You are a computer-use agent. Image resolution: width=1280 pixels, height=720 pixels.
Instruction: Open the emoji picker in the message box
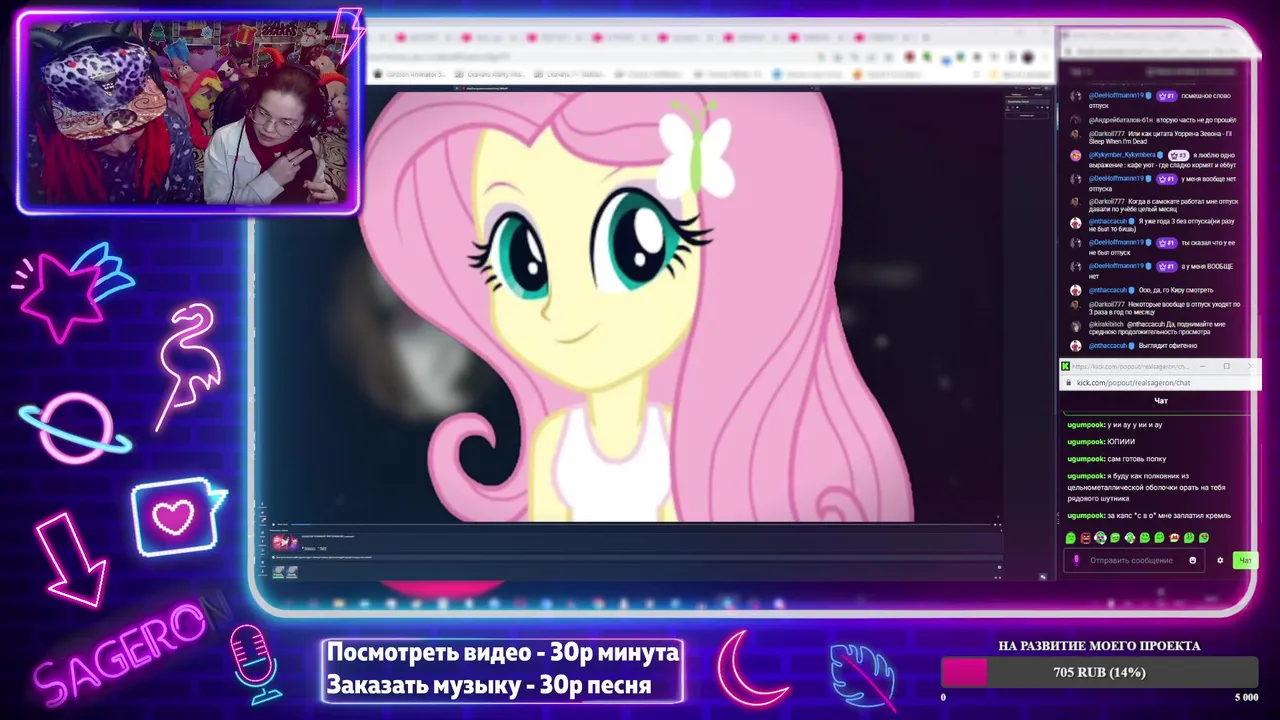(x=1192, y=560)
